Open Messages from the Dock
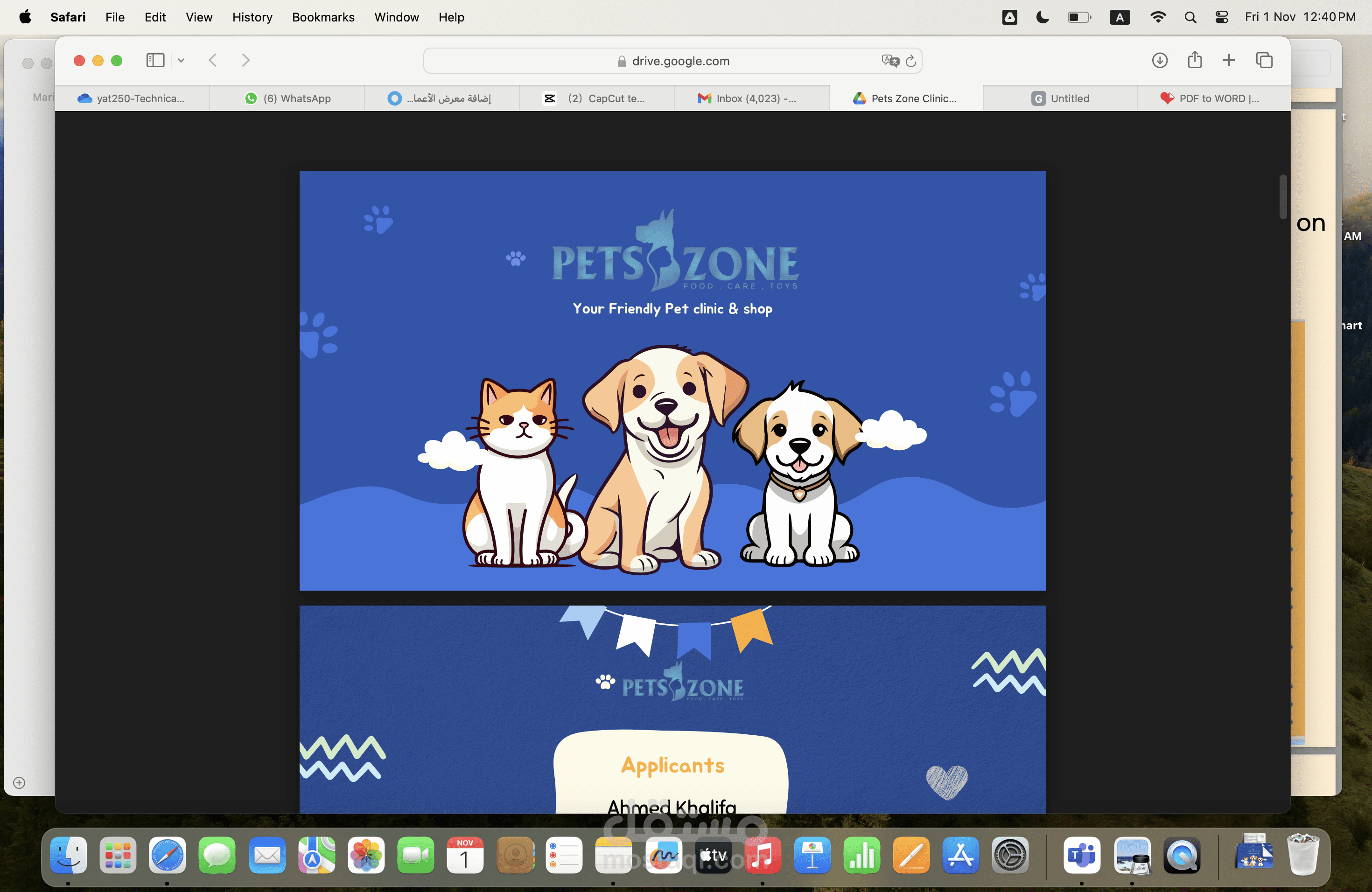The height and width of the screenshot is (892, 1372). pyautogui.click(x=217, y=855)
